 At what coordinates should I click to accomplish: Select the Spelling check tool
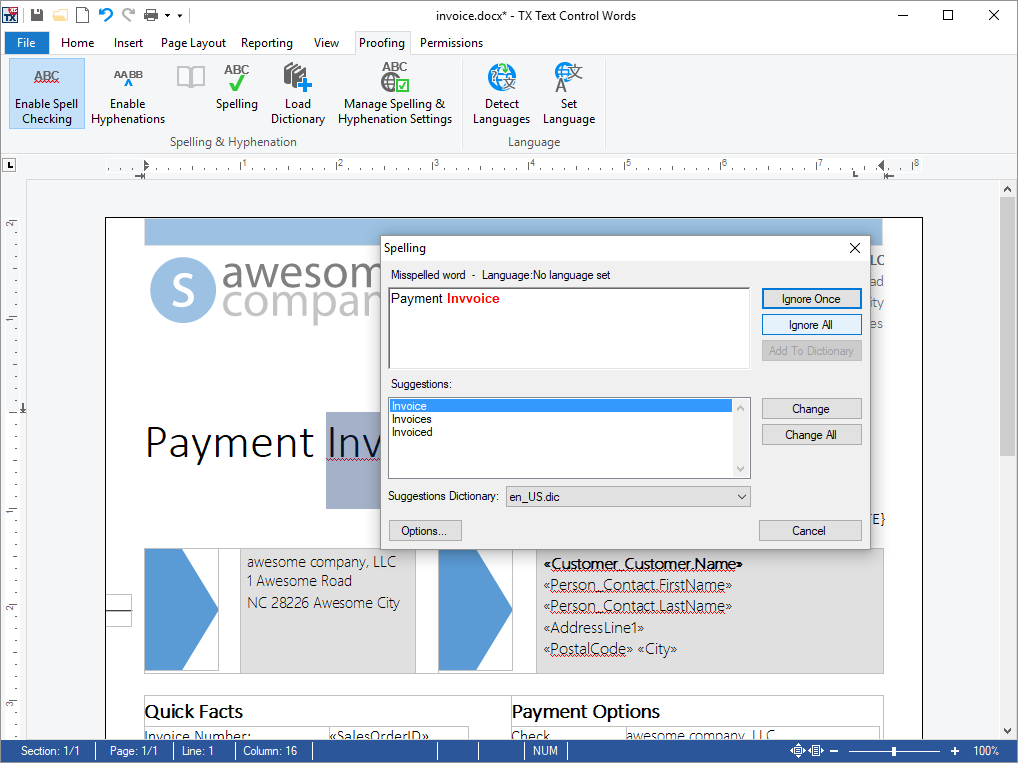coord(237,92)
